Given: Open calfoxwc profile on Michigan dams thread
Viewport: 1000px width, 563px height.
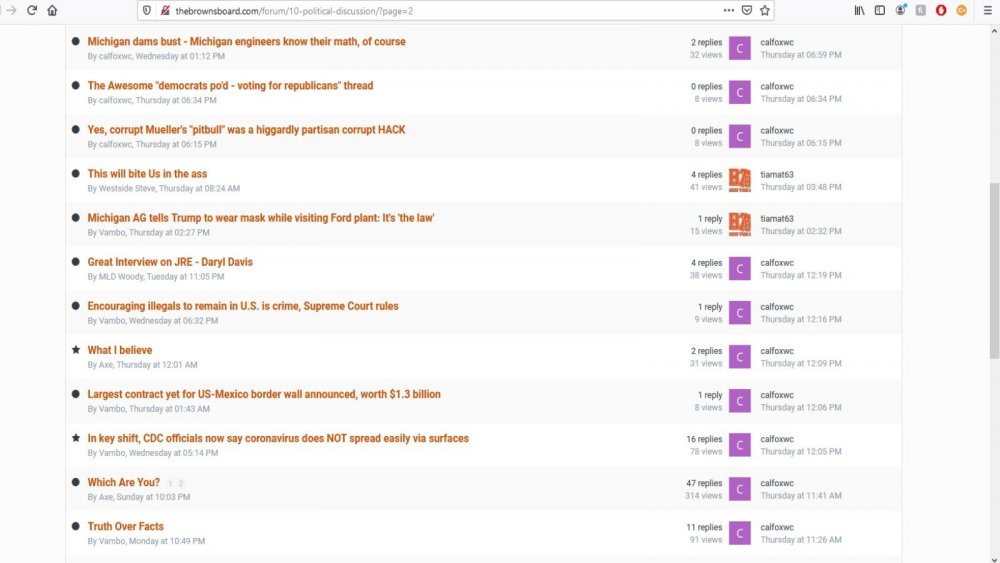Looking at the screenshot, I should tap(777, 42).
